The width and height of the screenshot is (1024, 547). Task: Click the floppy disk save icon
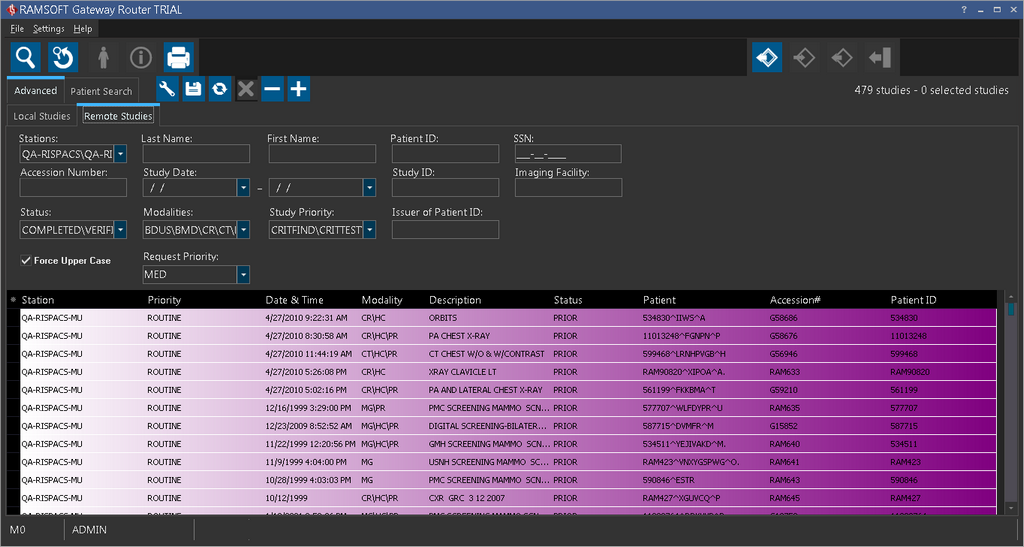click(x=193, y=89)
